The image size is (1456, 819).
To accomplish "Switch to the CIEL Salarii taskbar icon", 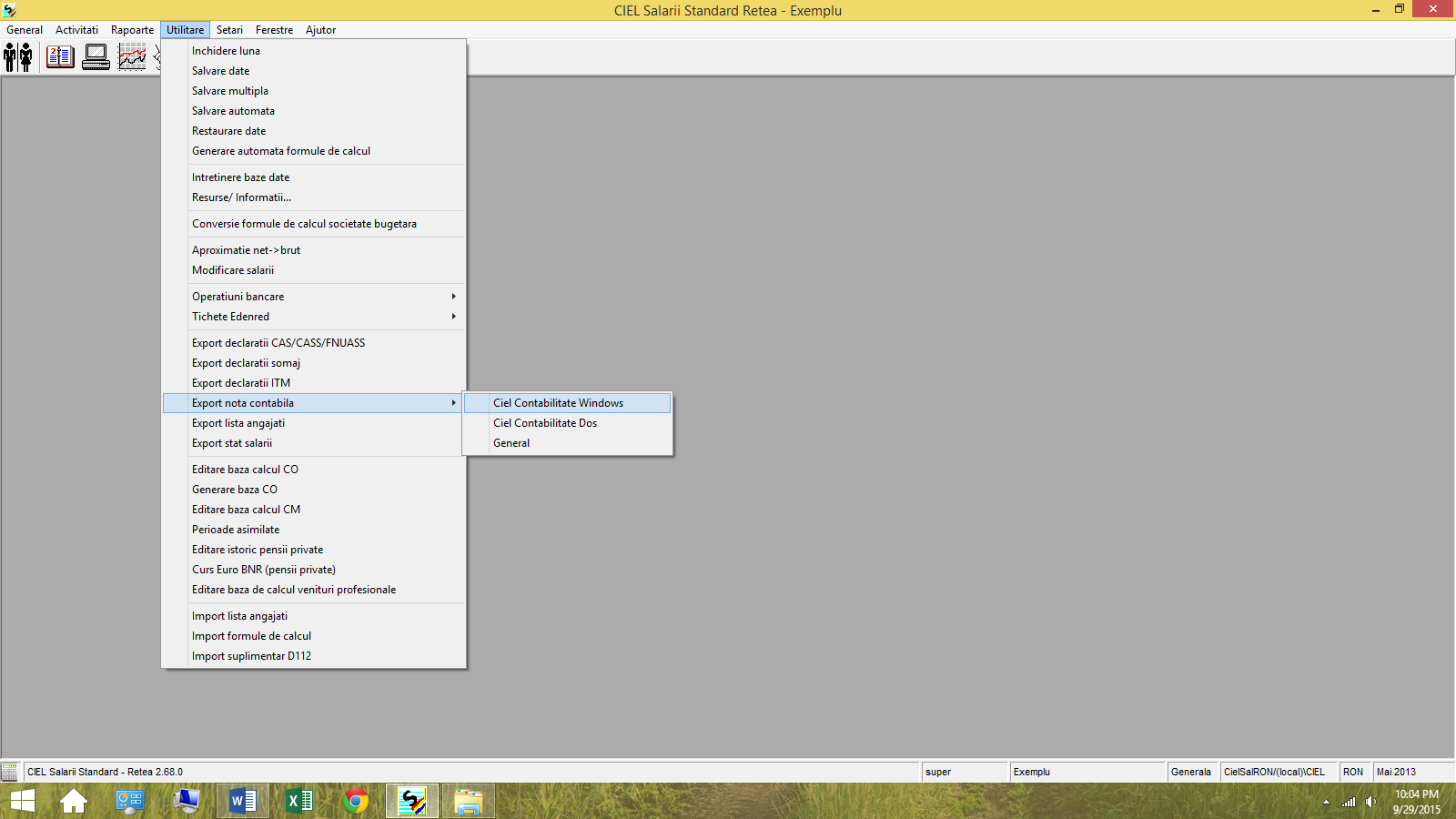I will tap(412, 801).
